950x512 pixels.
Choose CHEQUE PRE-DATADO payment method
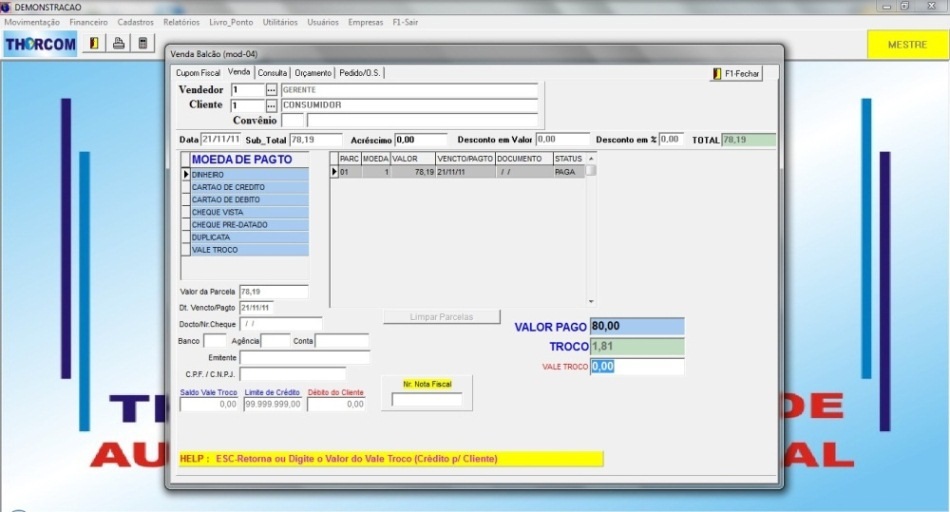coord(249,225)
